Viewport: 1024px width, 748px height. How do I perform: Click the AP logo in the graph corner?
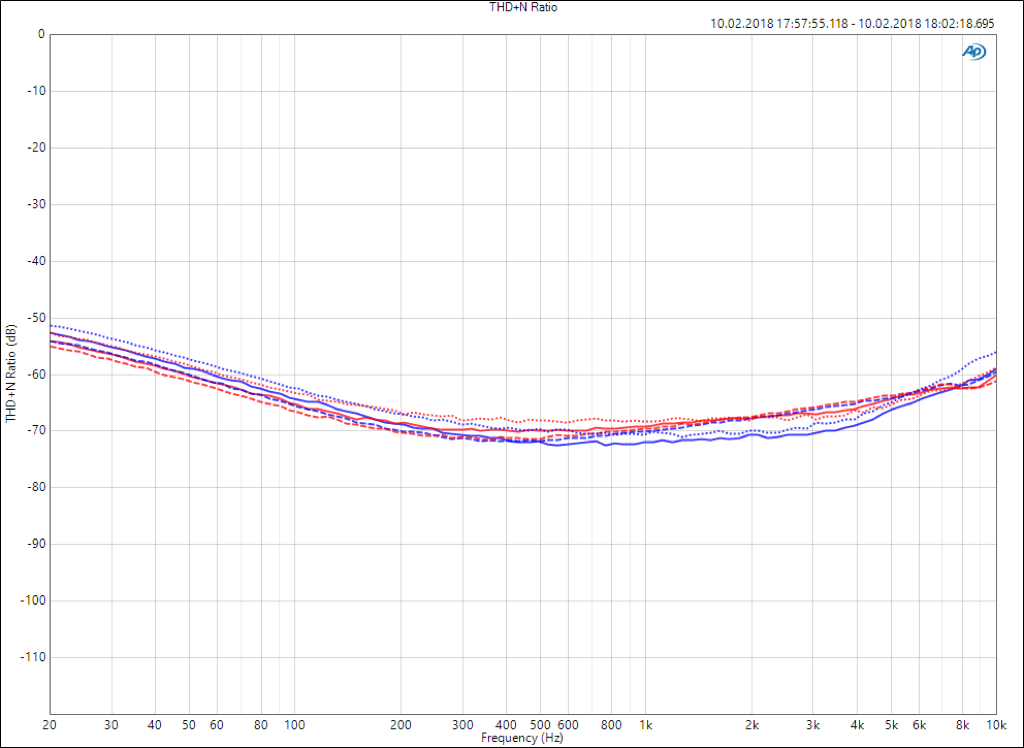click(x=972, y=51)
